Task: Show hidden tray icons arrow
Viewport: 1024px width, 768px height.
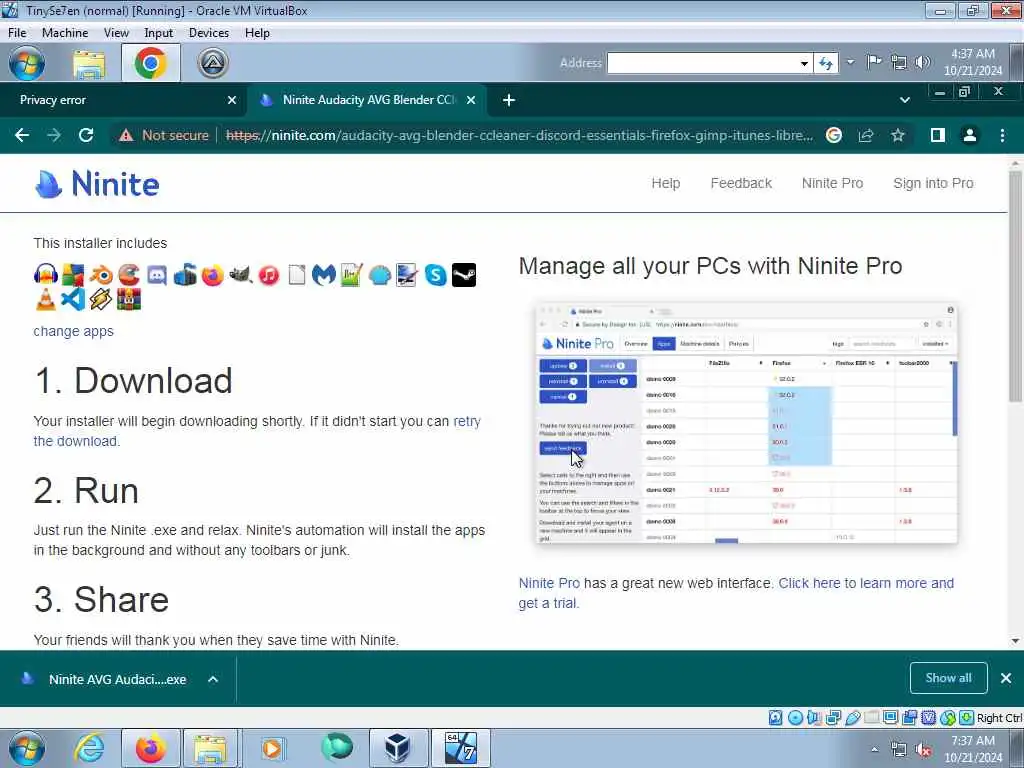Action: [874, 750]
